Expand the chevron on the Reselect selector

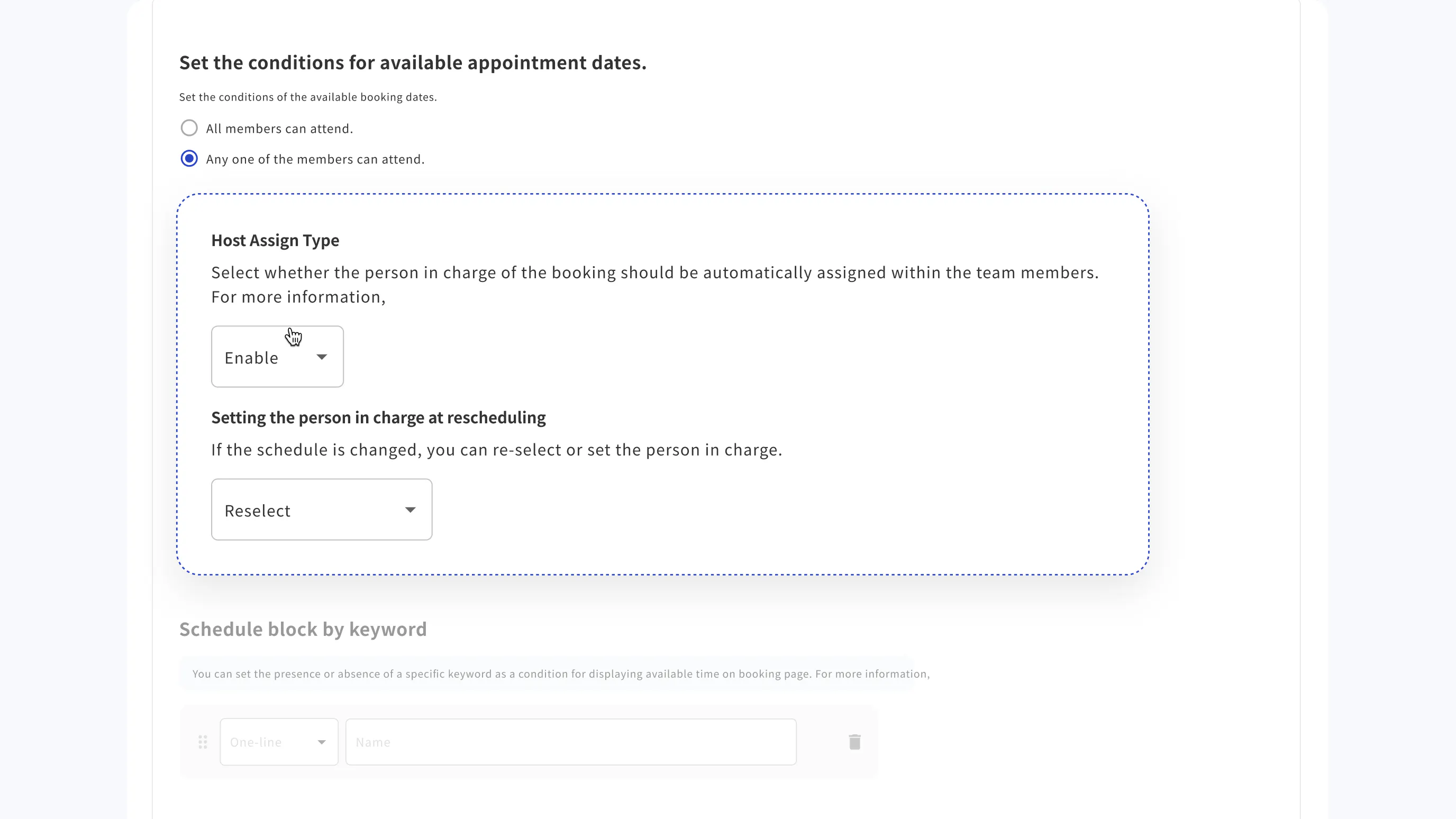[411, 510]
